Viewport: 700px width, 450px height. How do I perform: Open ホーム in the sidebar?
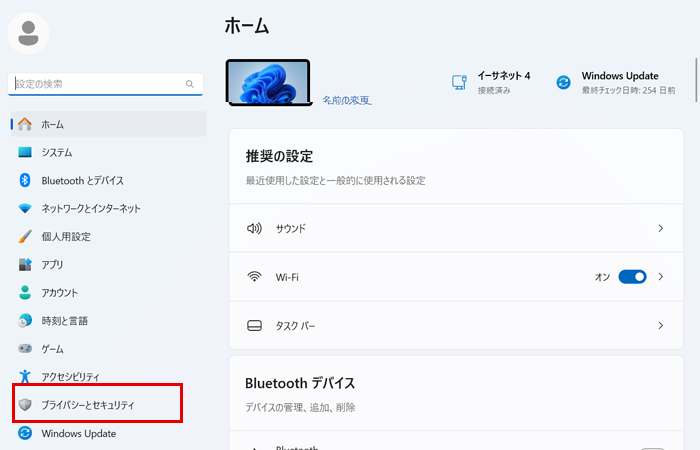click(108, 124)
